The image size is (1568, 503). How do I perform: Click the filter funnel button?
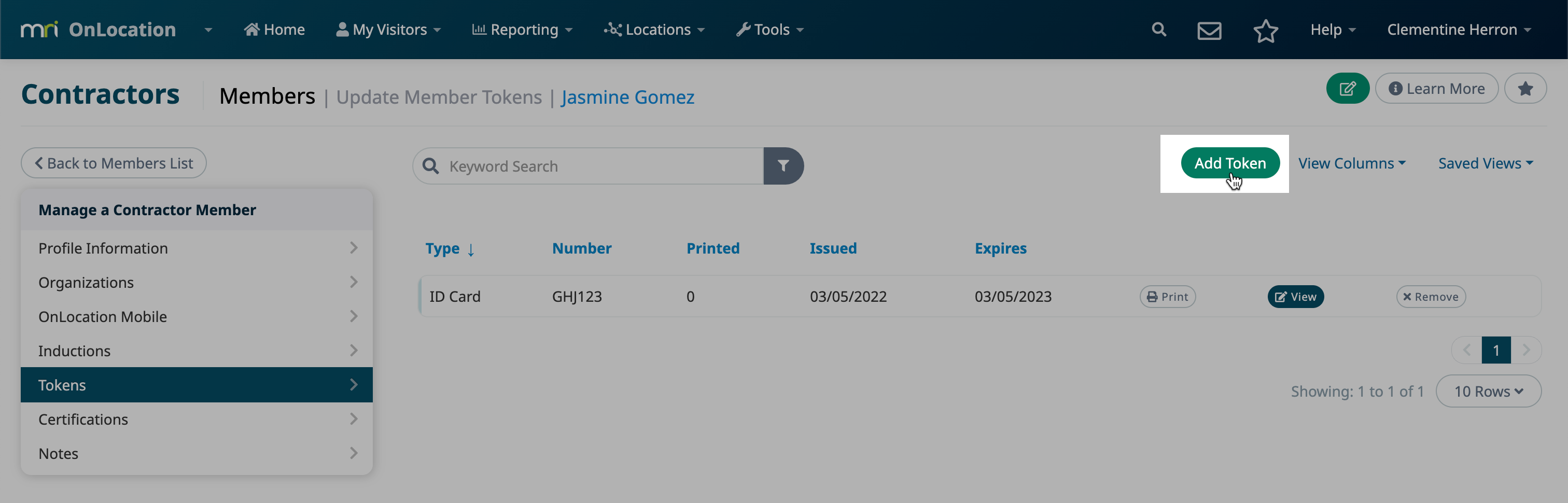[x=783, y=165]
